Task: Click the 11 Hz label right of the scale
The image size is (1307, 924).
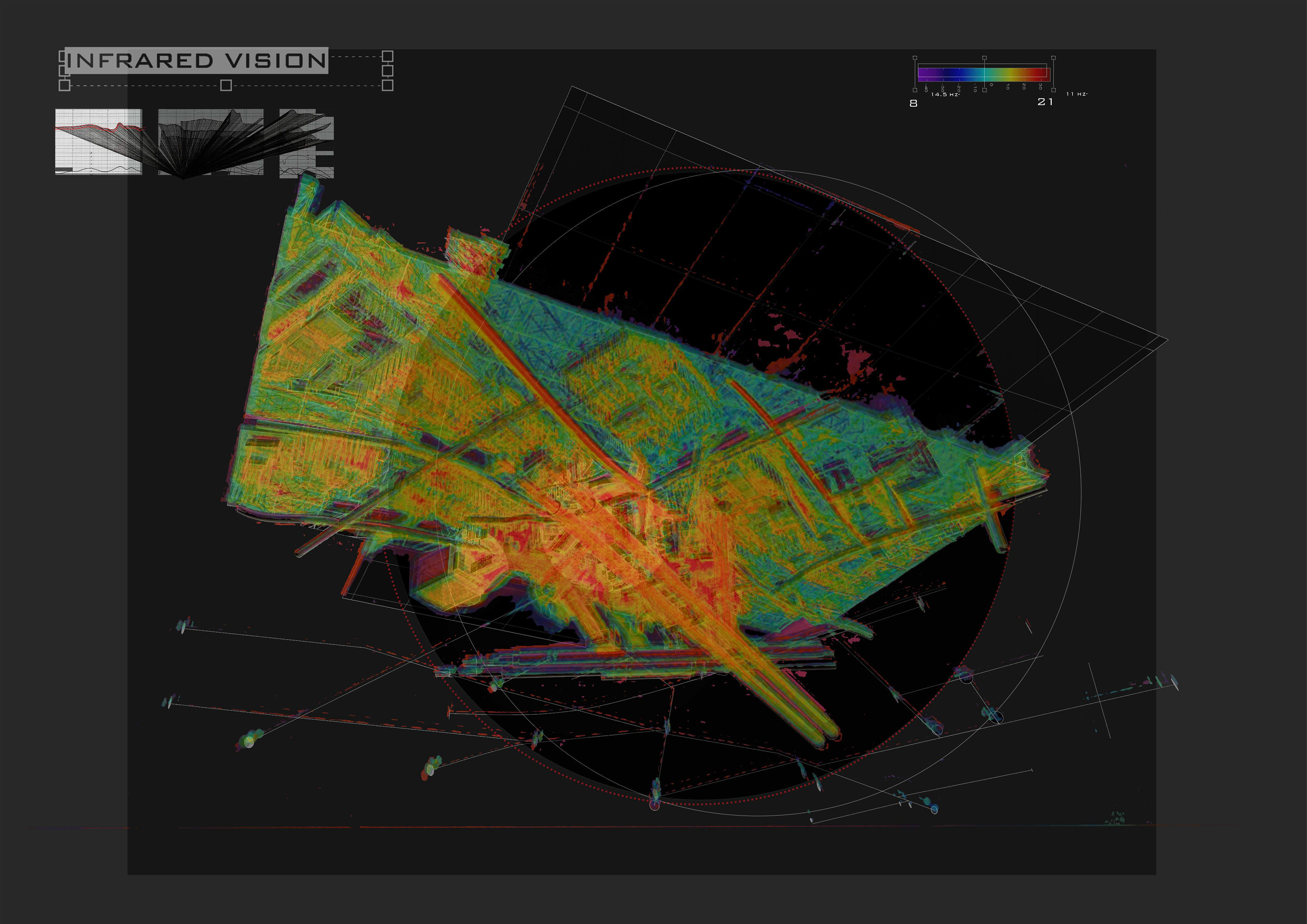Action: click(1077, 94)
